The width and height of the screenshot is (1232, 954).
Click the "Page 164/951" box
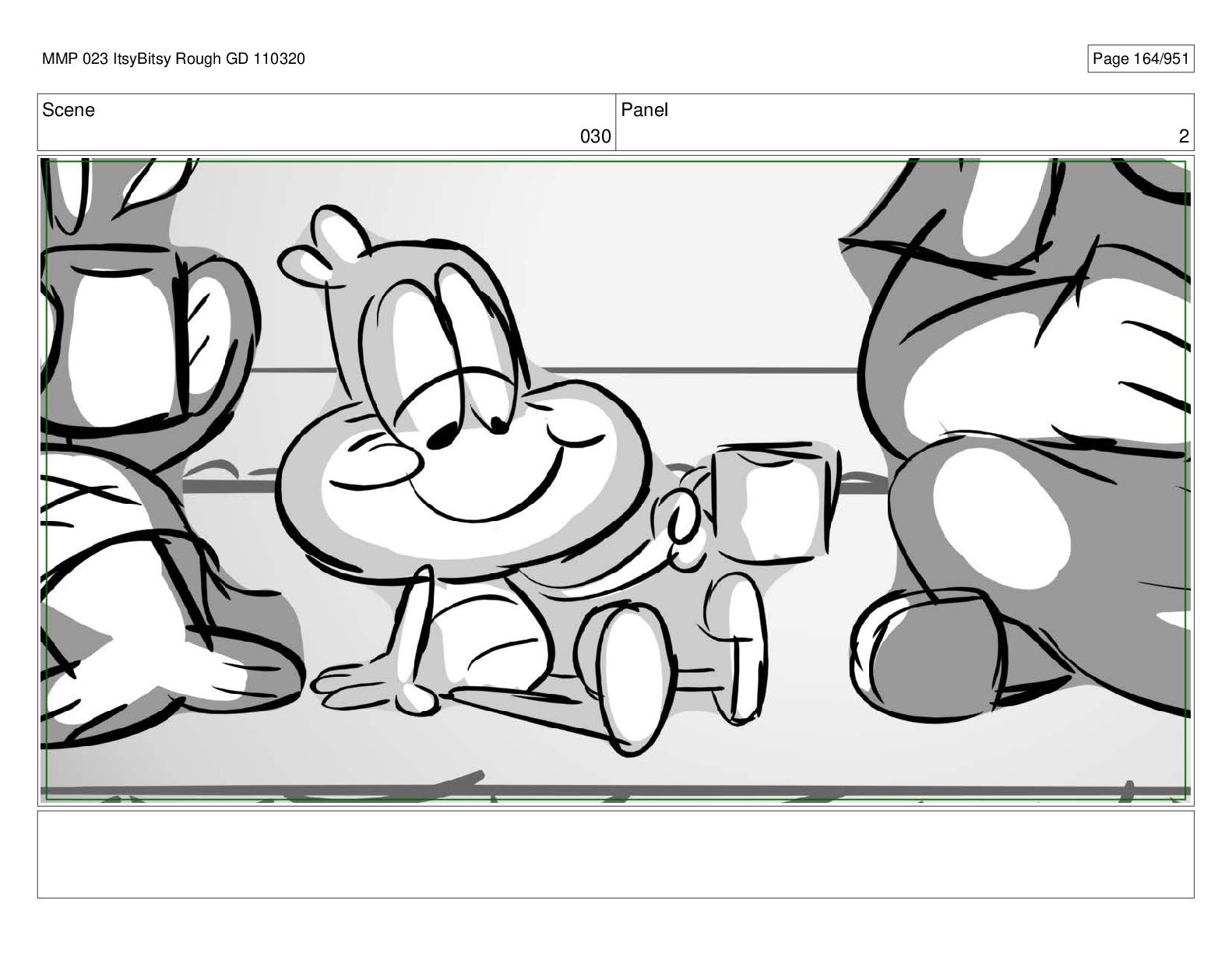[1140, 59]
